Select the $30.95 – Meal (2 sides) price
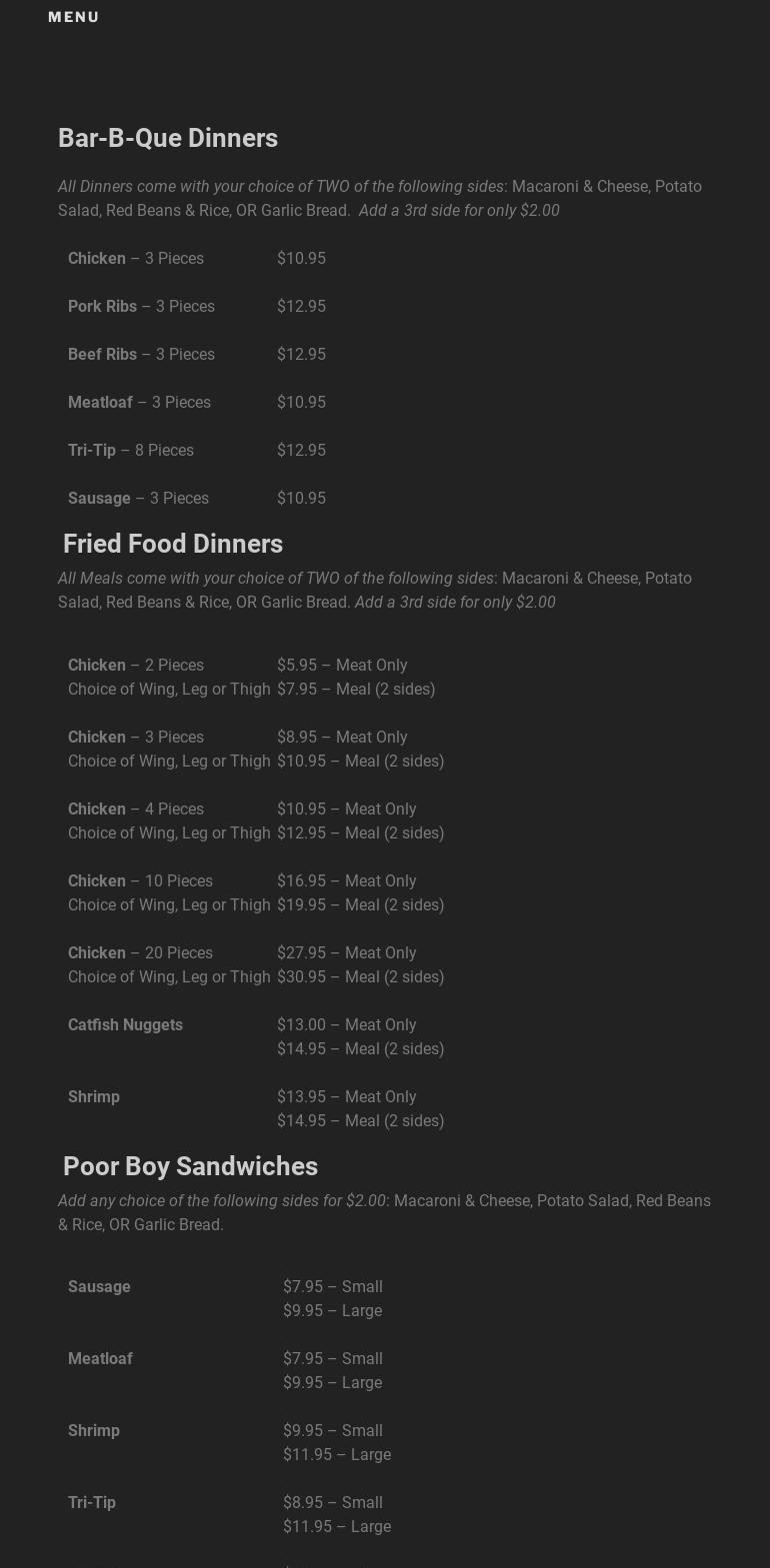Viewport: 770px width, 1568px height. [360, 976]
